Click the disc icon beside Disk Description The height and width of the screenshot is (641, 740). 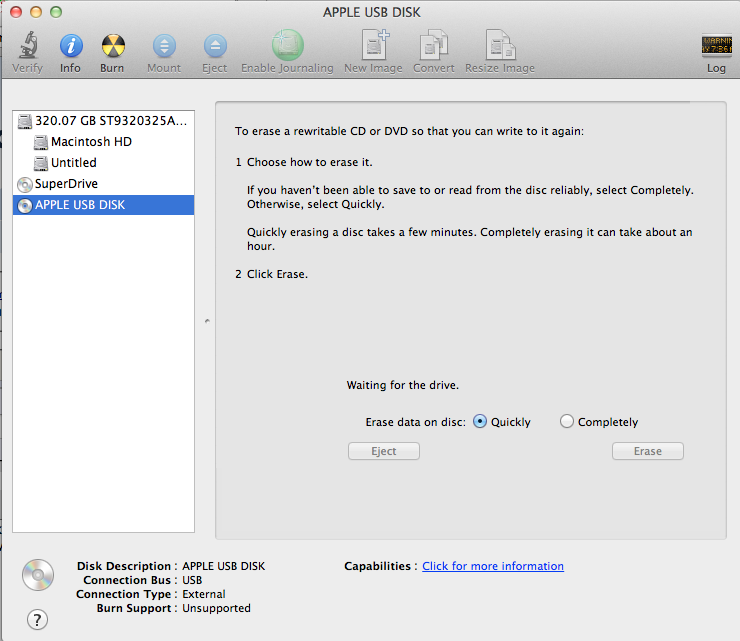tap(38, 575)
